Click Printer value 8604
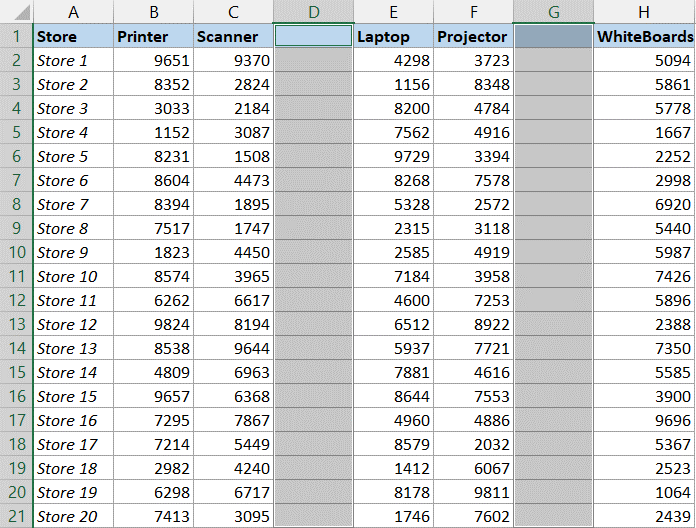696x528 pixels. 154,180
